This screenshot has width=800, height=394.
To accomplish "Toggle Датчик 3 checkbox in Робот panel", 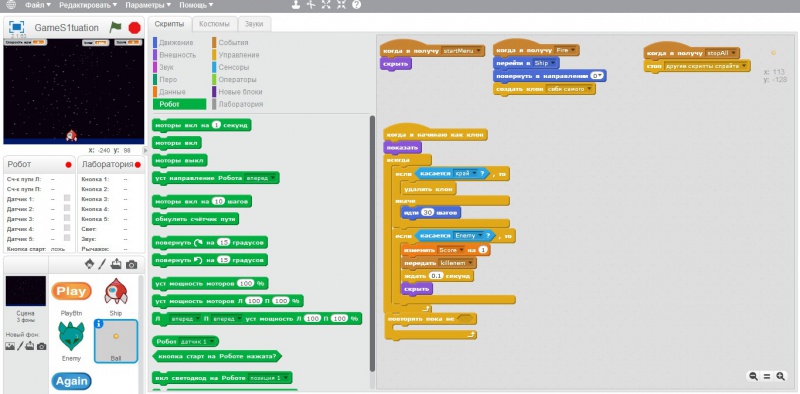I will [x=67, y=218].
